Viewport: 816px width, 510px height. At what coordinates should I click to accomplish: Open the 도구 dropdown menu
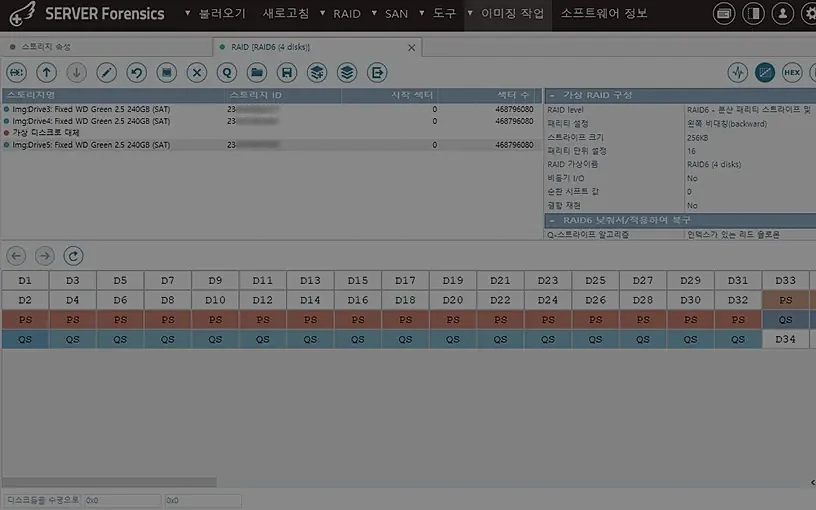pos(438,14)
